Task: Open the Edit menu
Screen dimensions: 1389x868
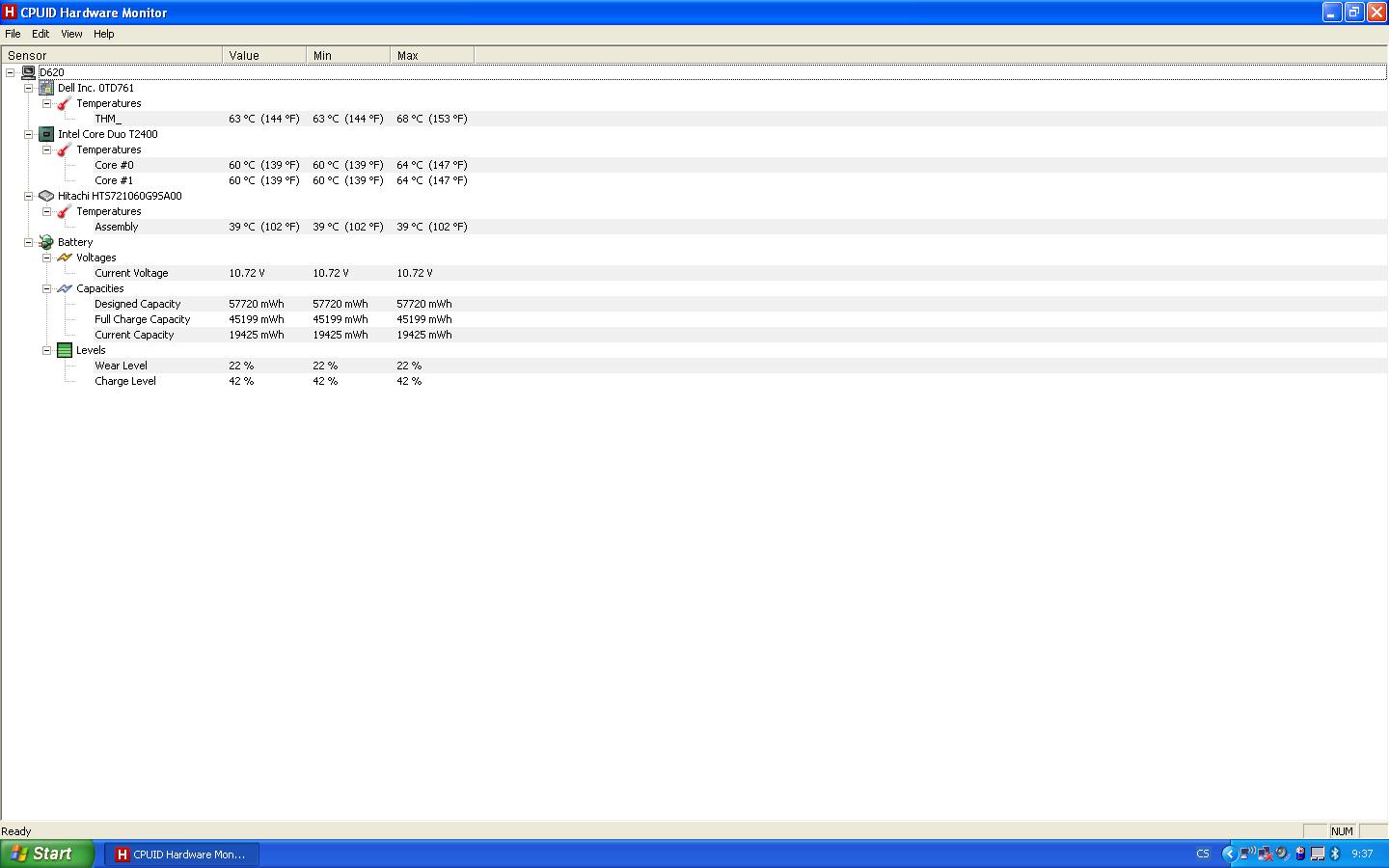Action: coord(41,34)
